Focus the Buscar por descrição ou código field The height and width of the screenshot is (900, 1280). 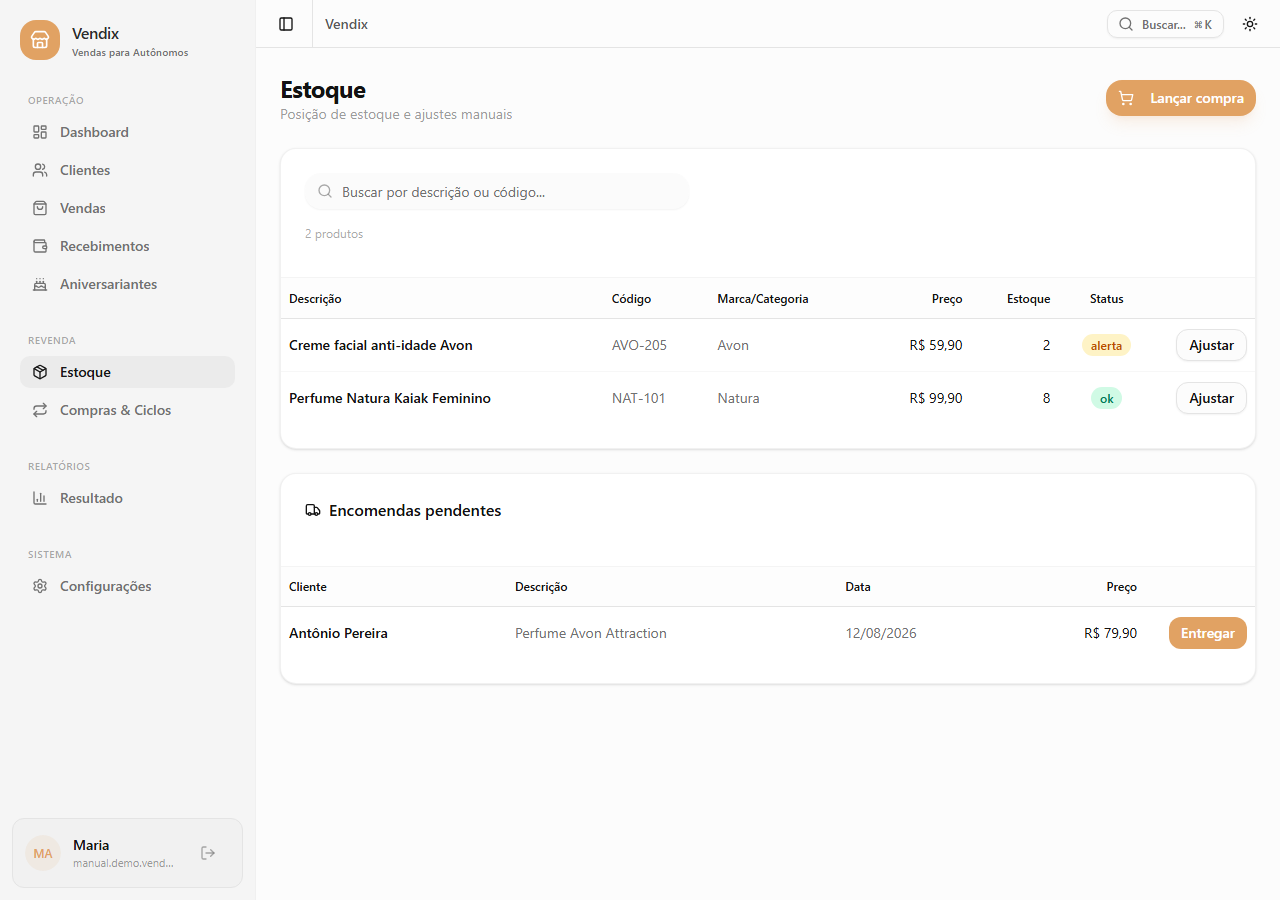click(497, 192)
